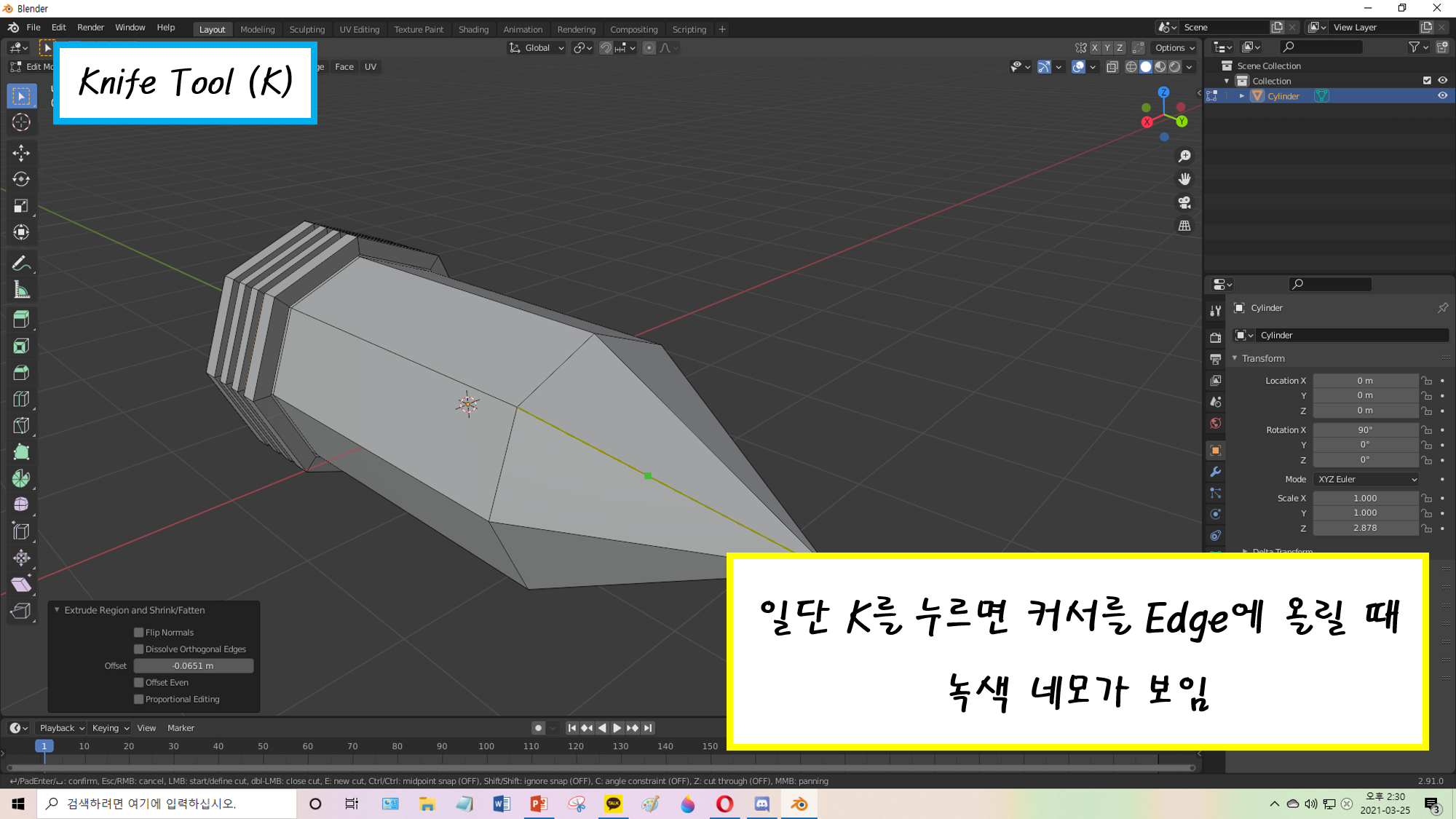Select the Annotate pencil tool
The image size is (1456, 819).
pyautogui.click(x=21, y=264)
